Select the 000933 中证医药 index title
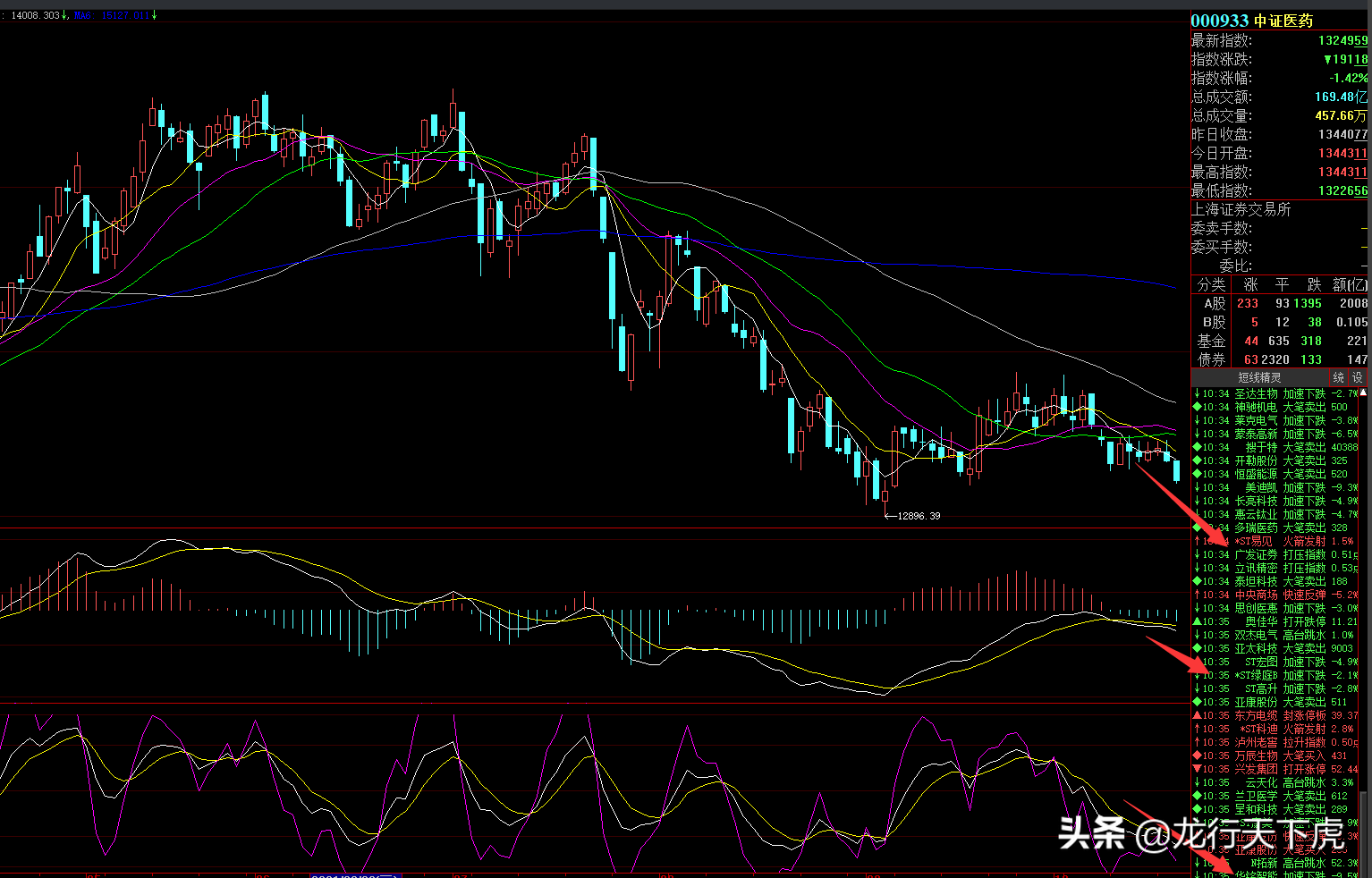Image resolution: width=1372 pixels, height=878 pixels. click(x=1251, y=21)
